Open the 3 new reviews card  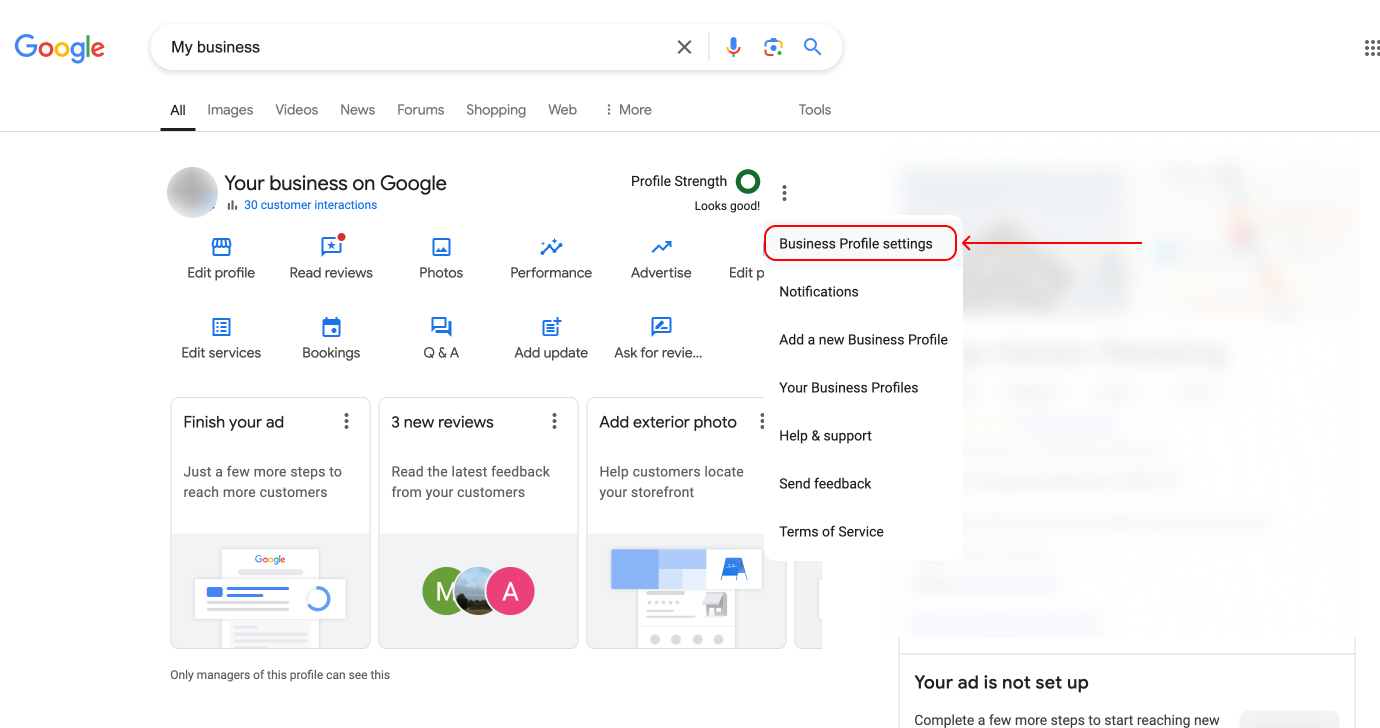click(x=478, y=523)
